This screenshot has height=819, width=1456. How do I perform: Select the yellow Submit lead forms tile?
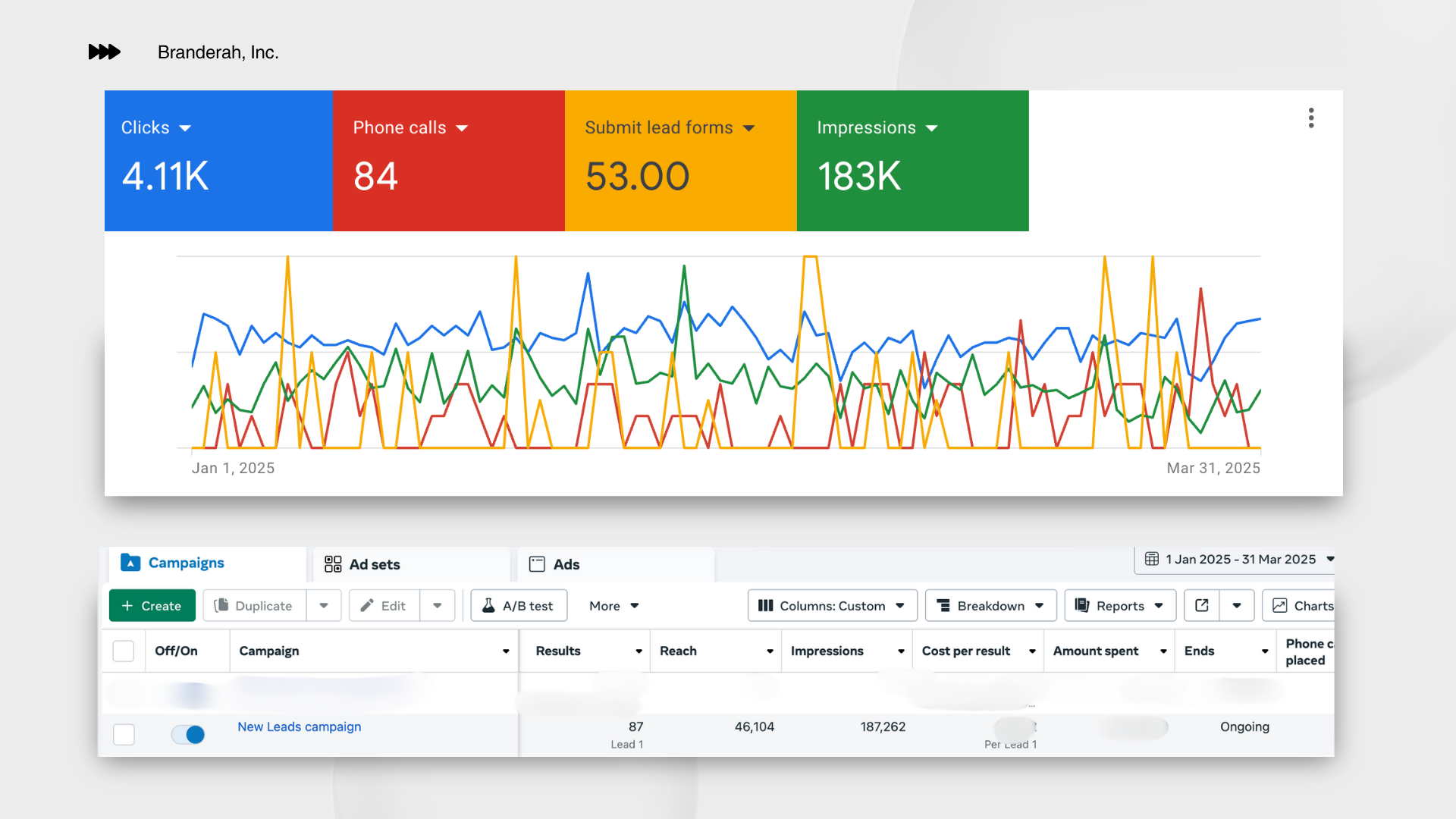[681, 161]
